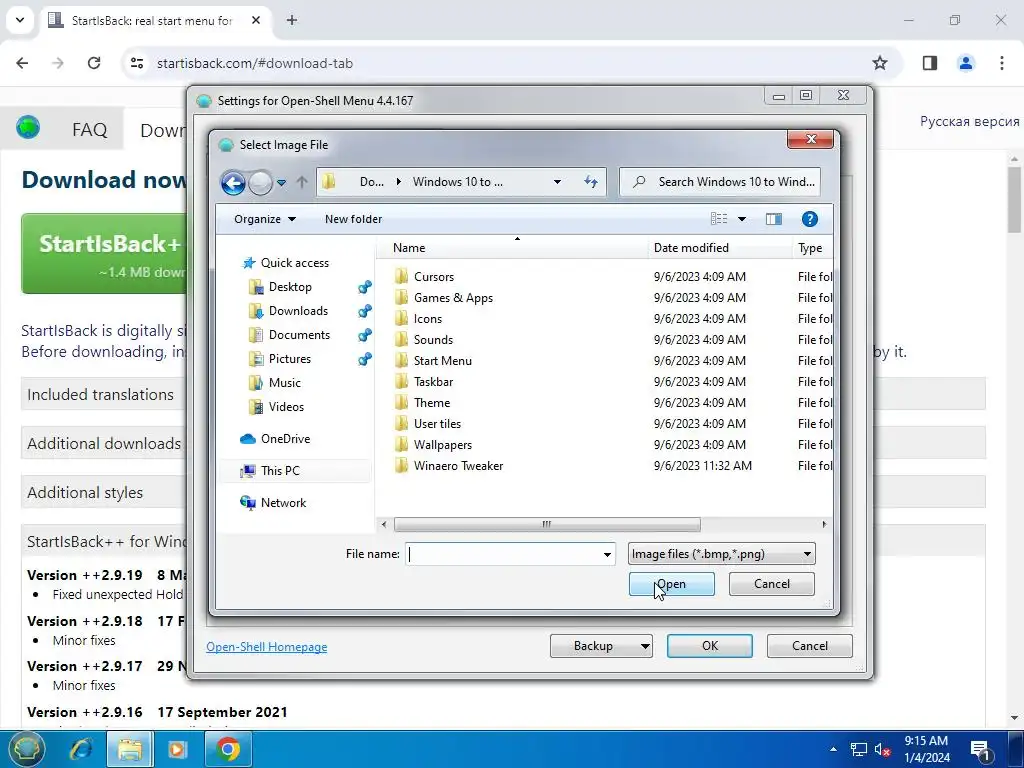Select Downloads in navigation pane

(298, 311)
